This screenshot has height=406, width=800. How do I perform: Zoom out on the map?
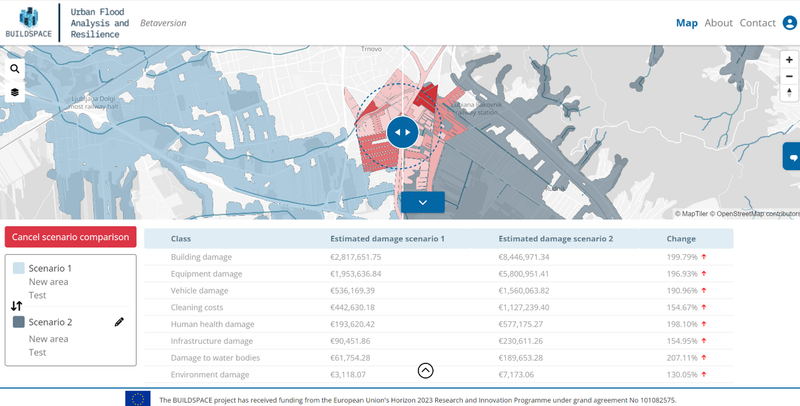tap(789, 77)
